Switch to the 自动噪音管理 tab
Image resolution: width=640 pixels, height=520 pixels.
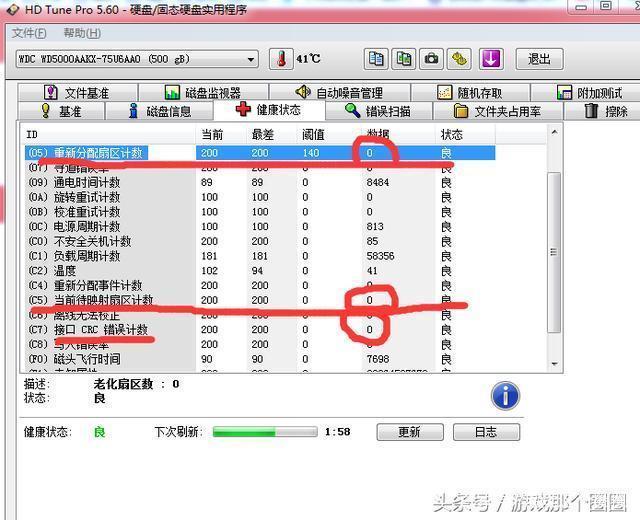pos(340,93)
